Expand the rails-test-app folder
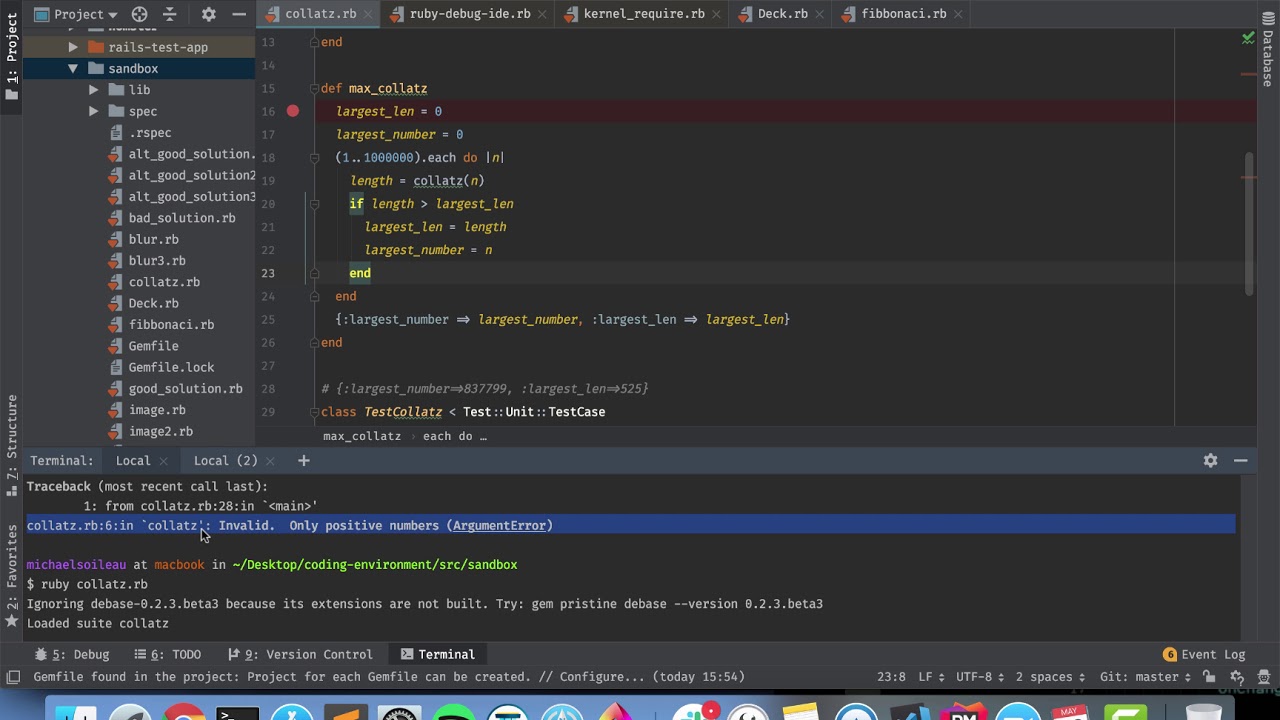Image resolution: width=1280 pixels, height=720 pixels. click(x=73, y=47)
